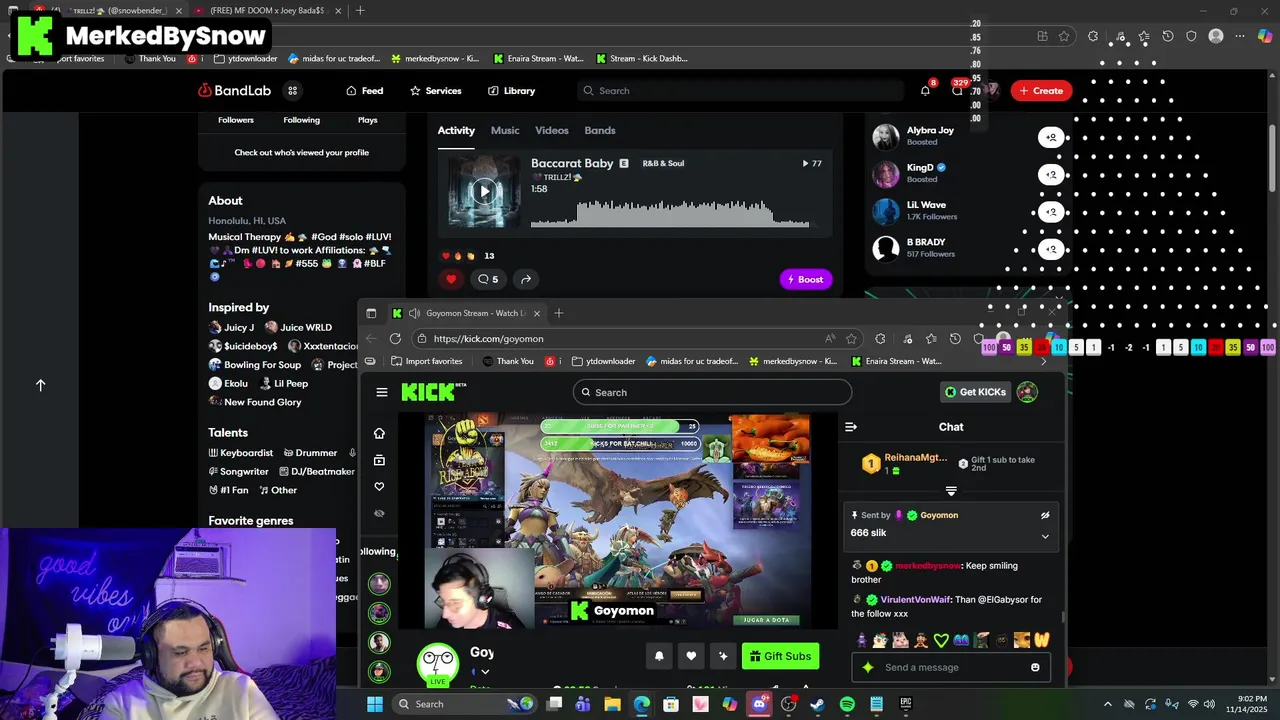The width and height of the screenshot is (1280, 720).
Task: Click the BandLab search field
Action: [x=740, y=90]
